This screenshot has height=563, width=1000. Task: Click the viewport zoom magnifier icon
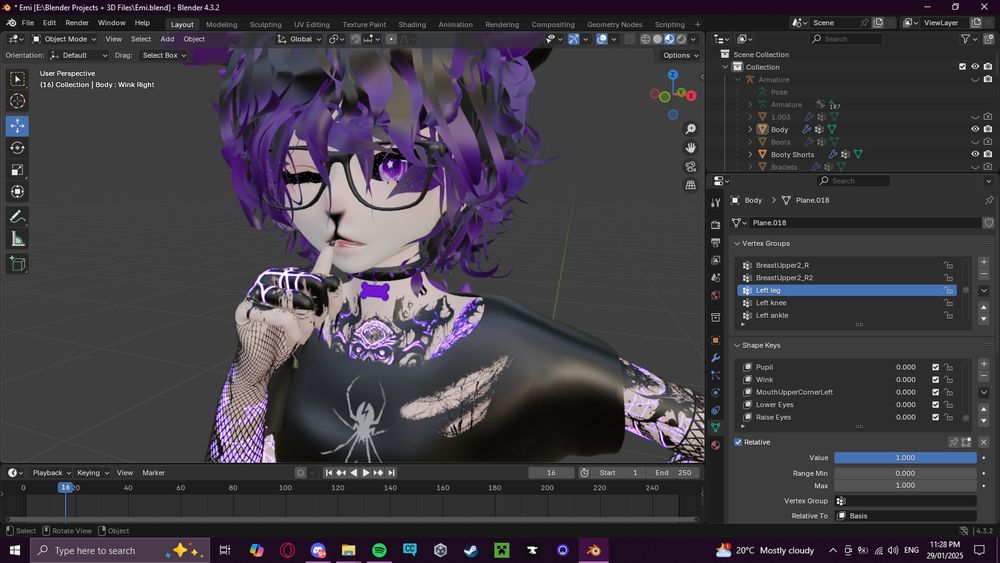(x=690, y=129)
